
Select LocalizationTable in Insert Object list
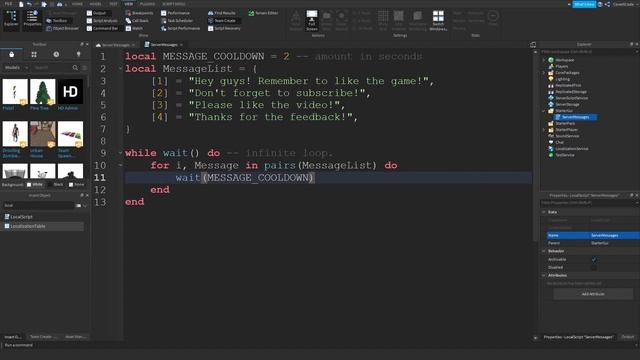[43, 226]
